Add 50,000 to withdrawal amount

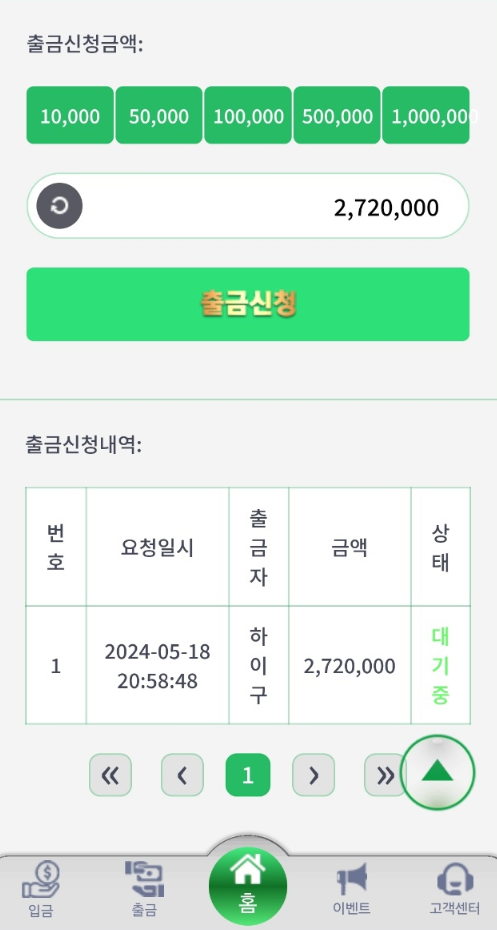tap(159, 115)
